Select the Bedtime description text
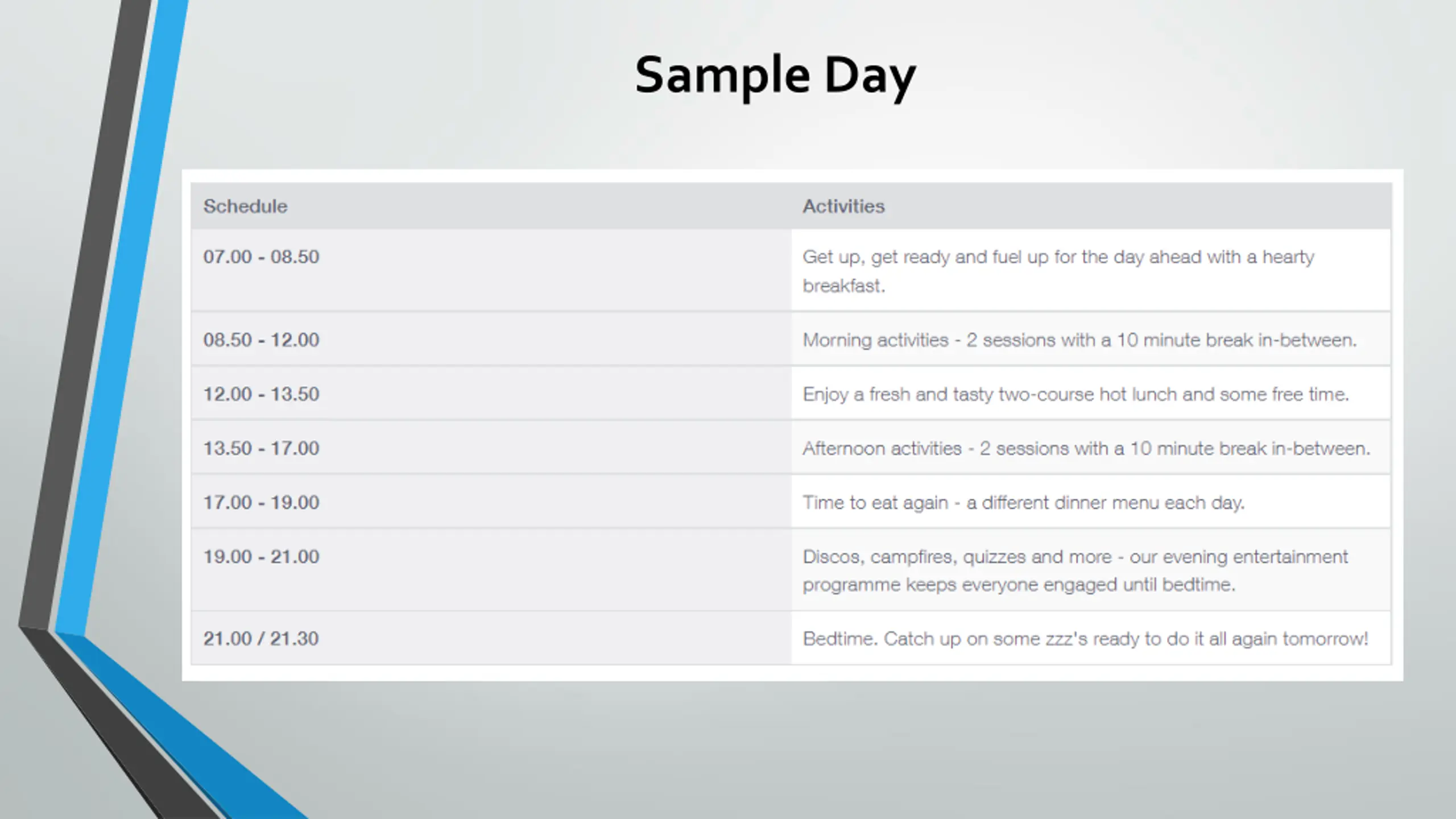The image size is (1456, 819). coord(1085,639)
